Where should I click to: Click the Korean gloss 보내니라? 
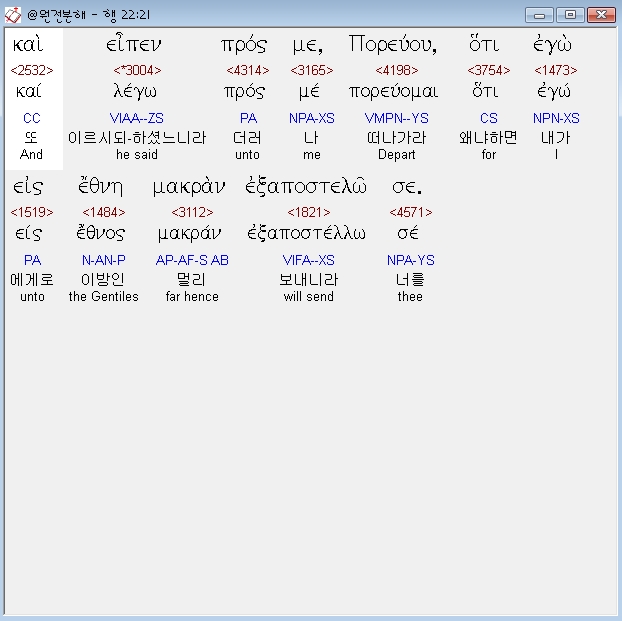coord(309,280)
